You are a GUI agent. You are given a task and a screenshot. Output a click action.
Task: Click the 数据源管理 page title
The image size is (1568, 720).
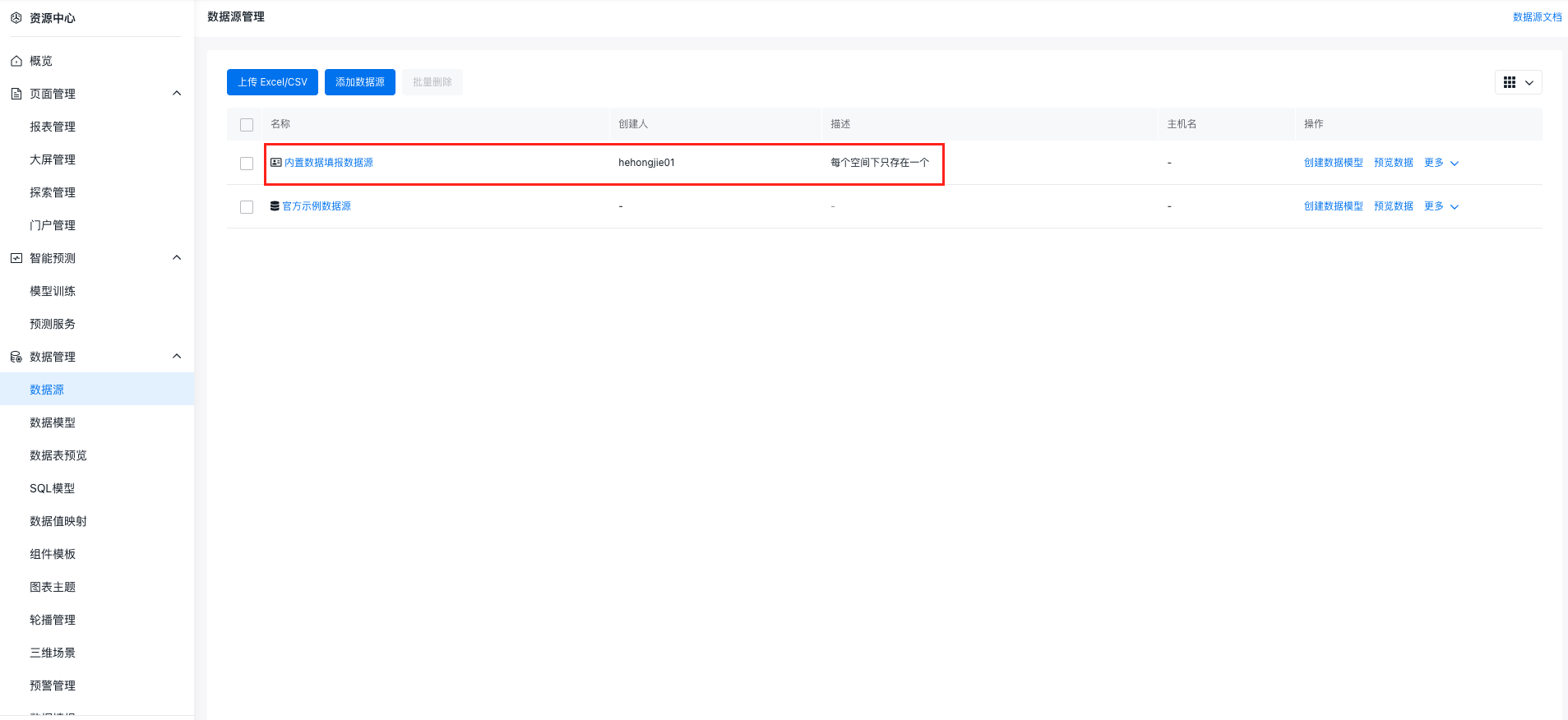coord(236,16)
